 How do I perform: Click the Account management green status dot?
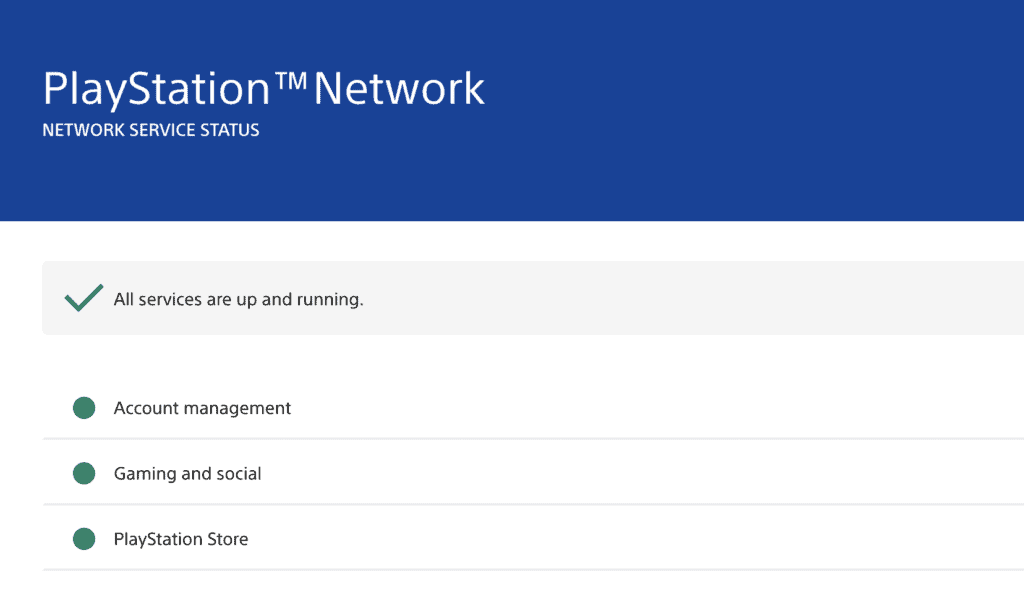tap(84, 408)
